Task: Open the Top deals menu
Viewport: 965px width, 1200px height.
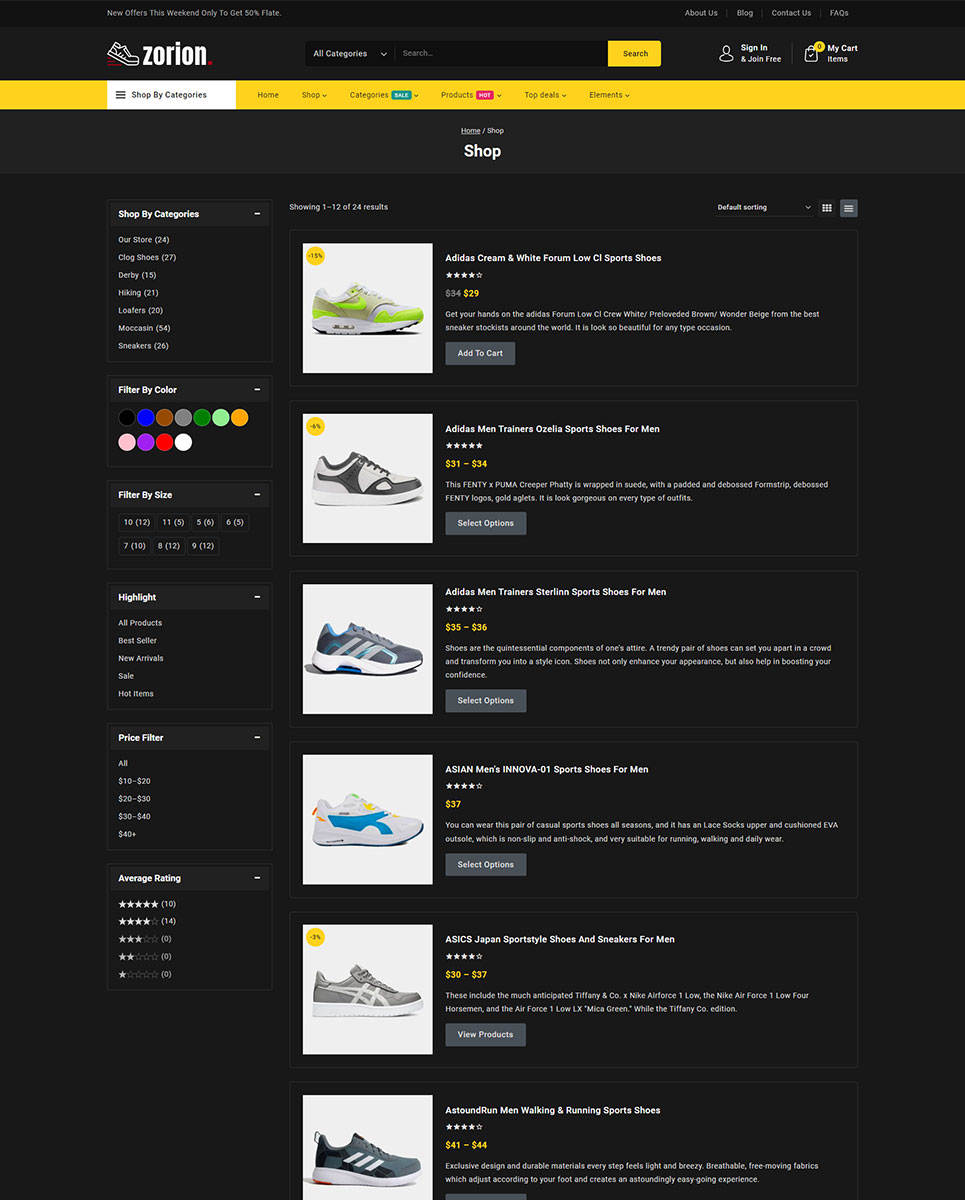Action: tap(545, 95)
